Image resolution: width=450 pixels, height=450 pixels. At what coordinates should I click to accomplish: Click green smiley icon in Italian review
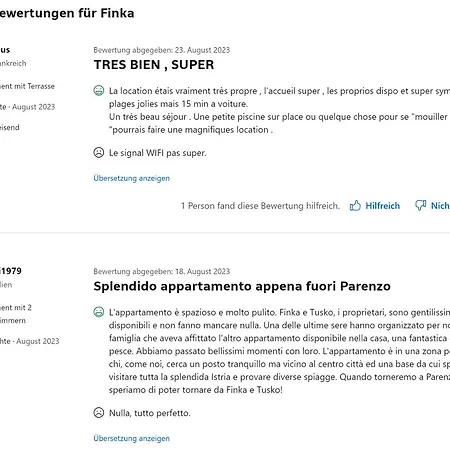coord(99,312)
